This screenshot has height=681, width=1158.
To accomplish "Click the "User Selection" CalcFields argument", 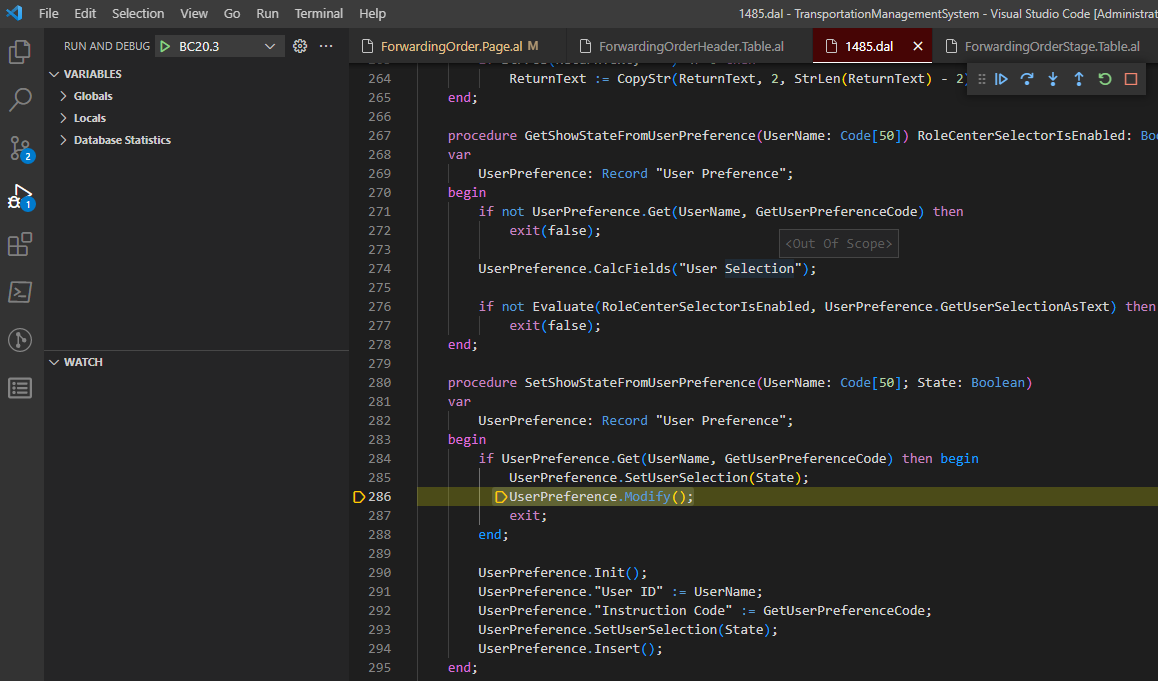I will click(x=740, y=269).
